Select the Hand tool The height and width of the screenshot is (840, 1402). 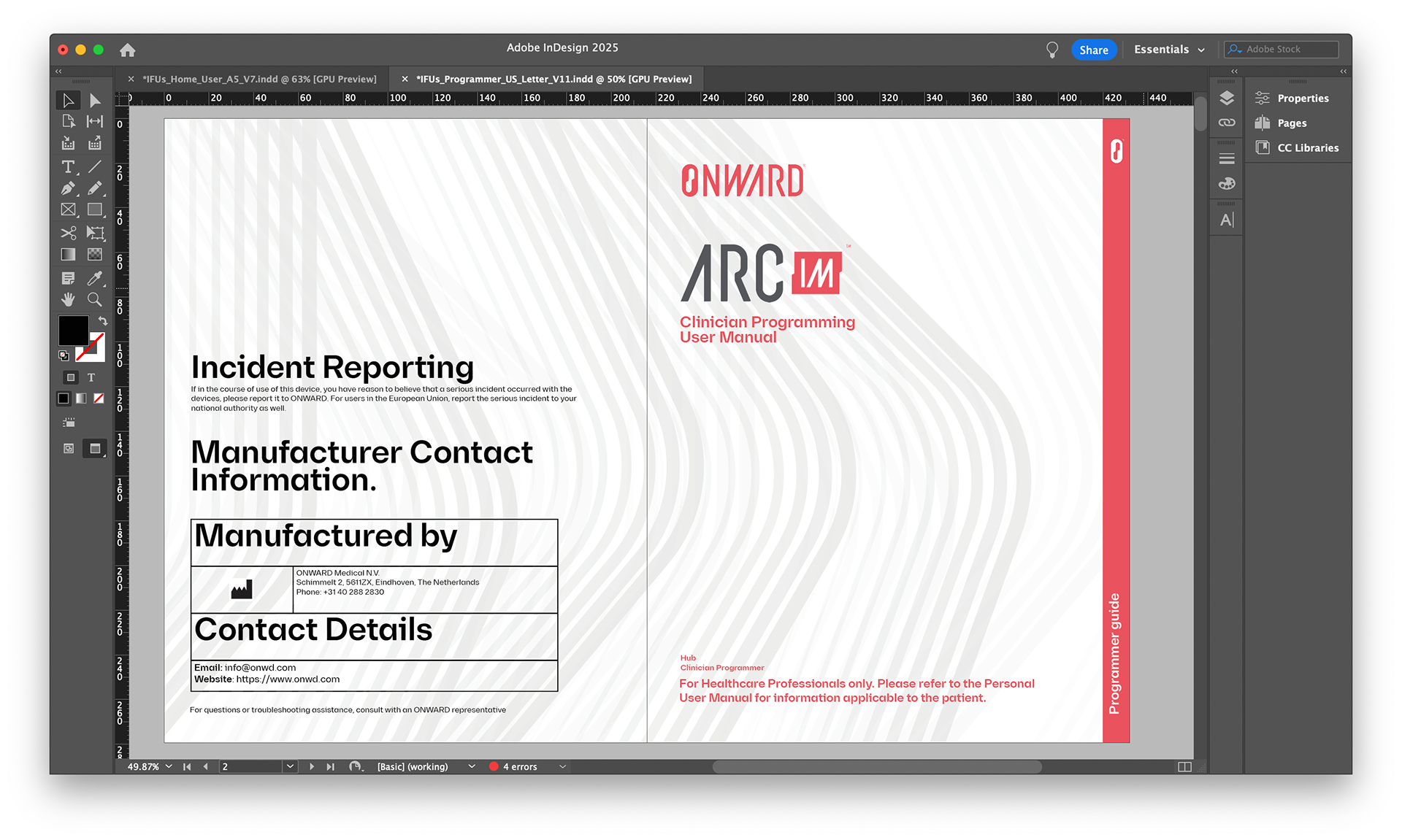click(68, 299)
